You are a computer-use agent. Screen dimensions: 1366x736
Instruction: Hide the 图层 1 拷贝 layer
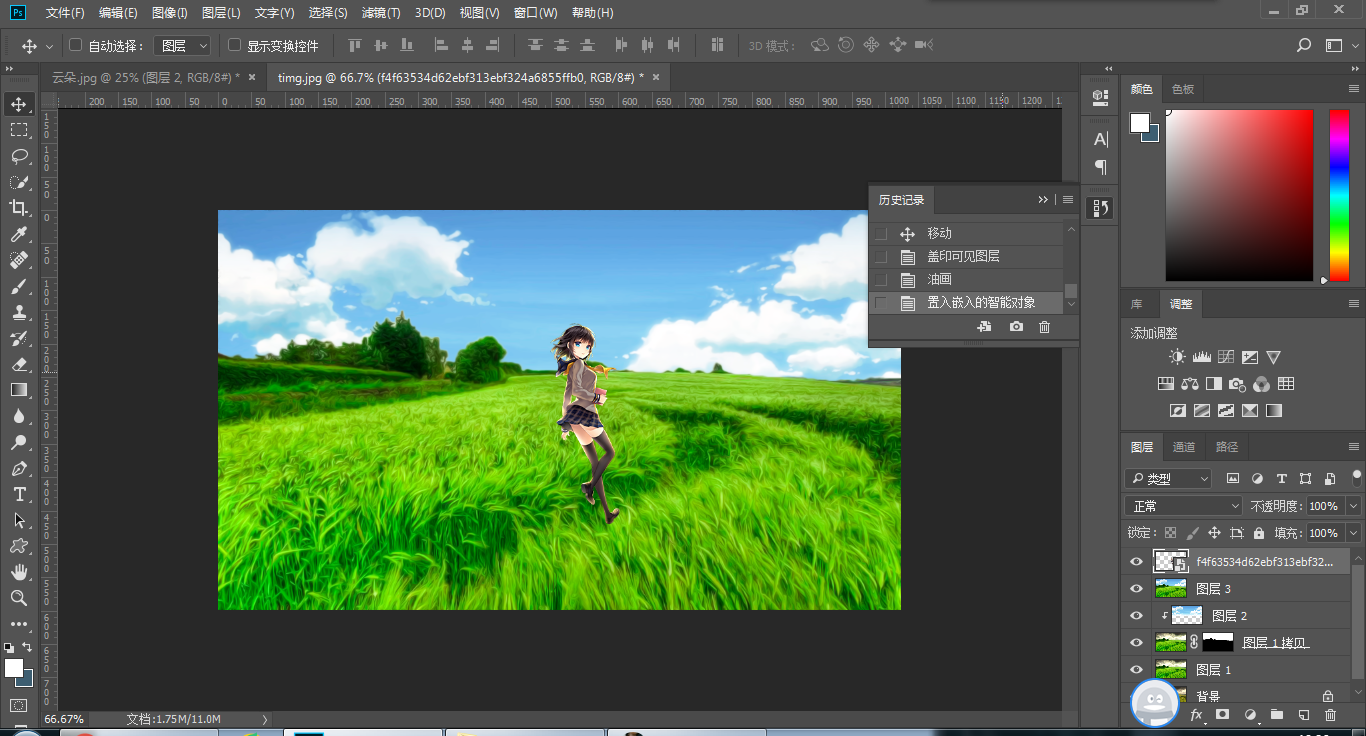pos(1136,643)
